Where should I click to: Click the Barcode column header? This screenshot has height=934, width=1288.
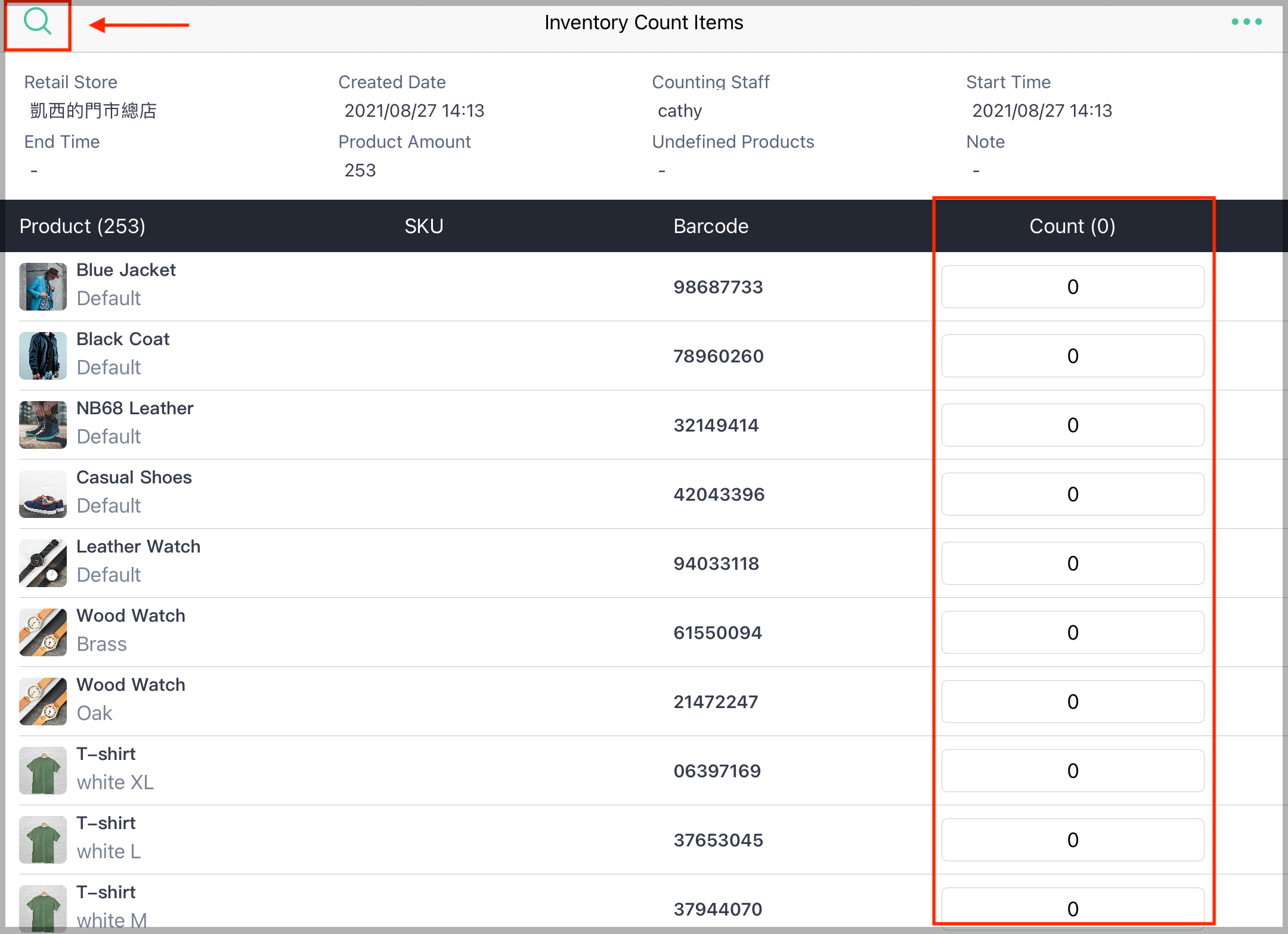[x=711, y=226]
